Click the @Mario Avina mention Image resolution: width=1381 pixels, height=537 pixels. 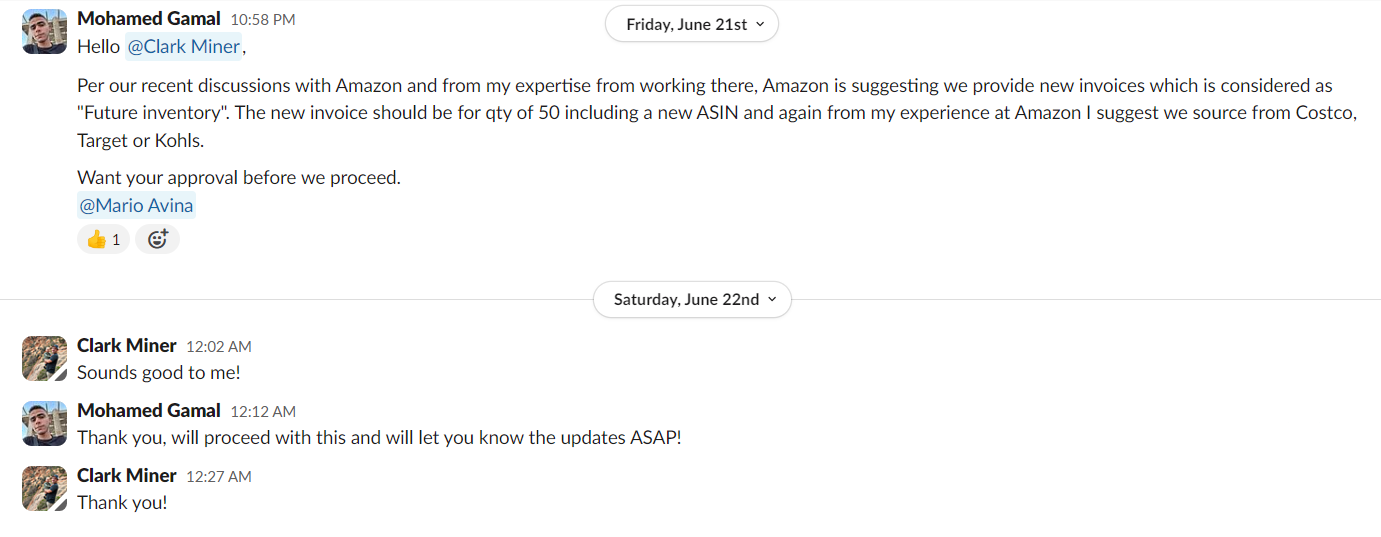pos(137,206)
